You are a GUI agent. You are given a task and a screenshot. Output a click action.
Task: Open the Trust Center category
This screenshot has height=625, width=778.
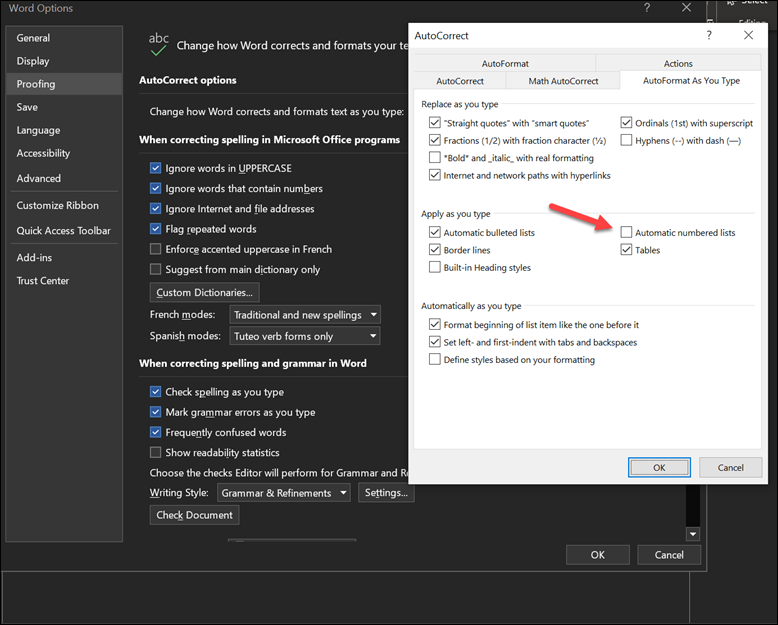click(x=43, y=281)
